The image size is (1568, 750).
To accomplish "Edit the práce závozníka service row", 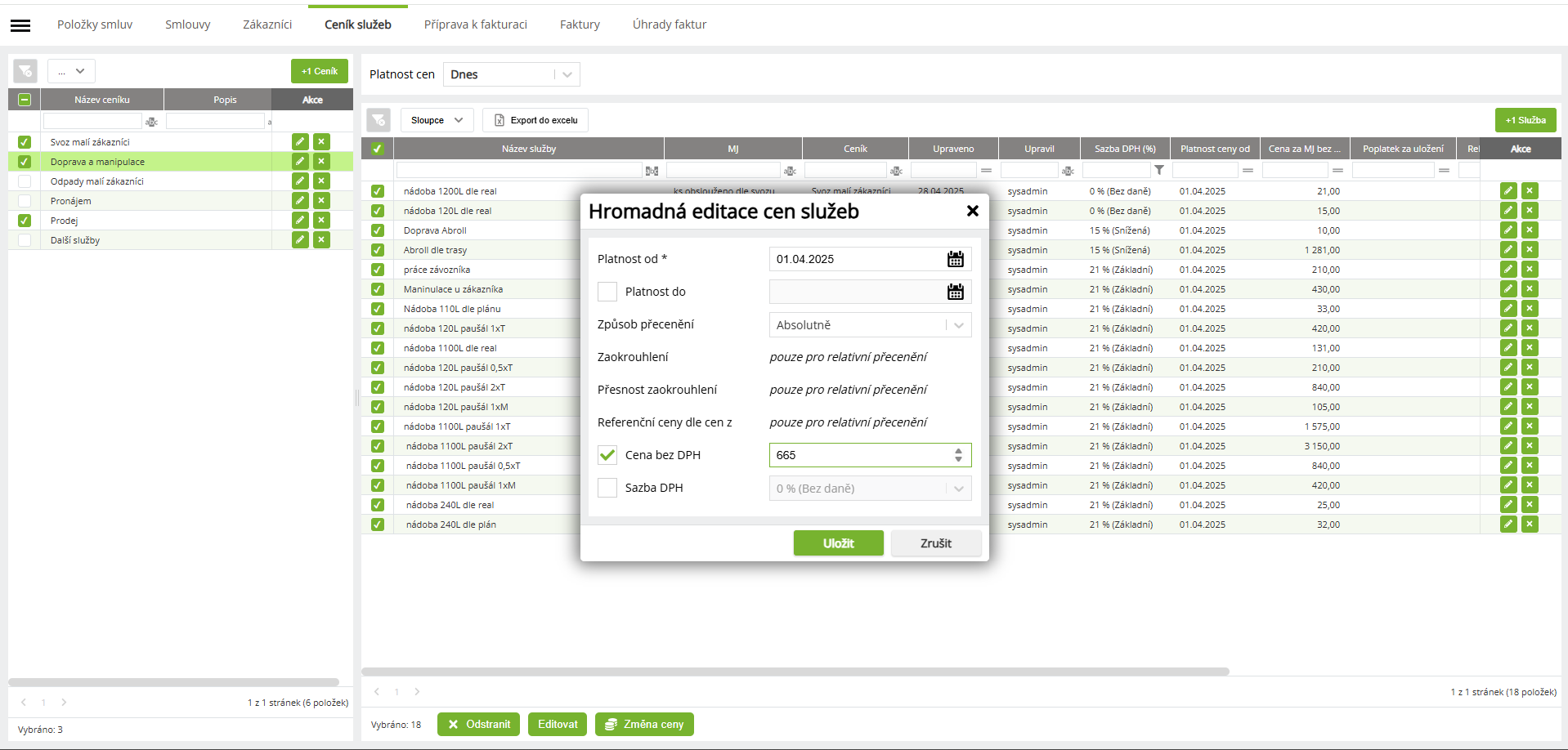I will tap(1509, 269).
